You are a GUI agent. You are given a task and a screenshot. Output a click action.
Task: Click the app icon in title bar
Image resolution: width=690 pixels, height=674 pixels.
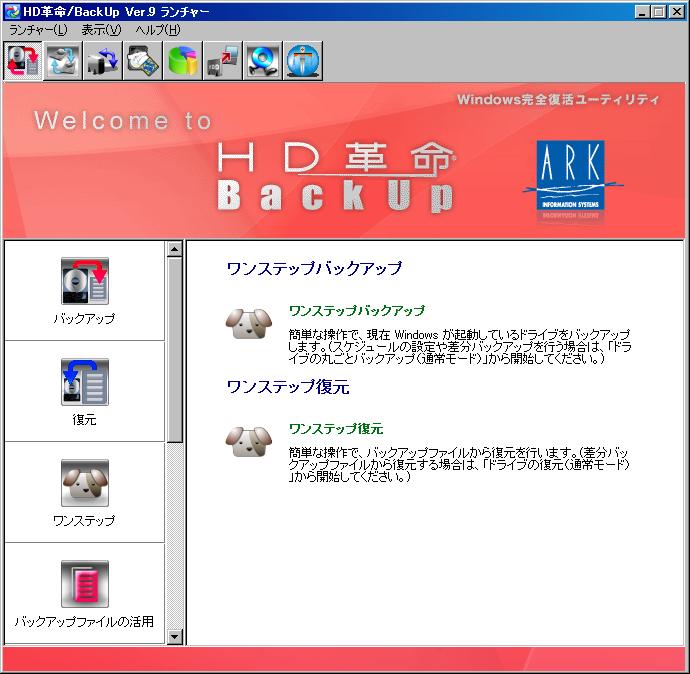pyautogui.click(x=12, y=11)
